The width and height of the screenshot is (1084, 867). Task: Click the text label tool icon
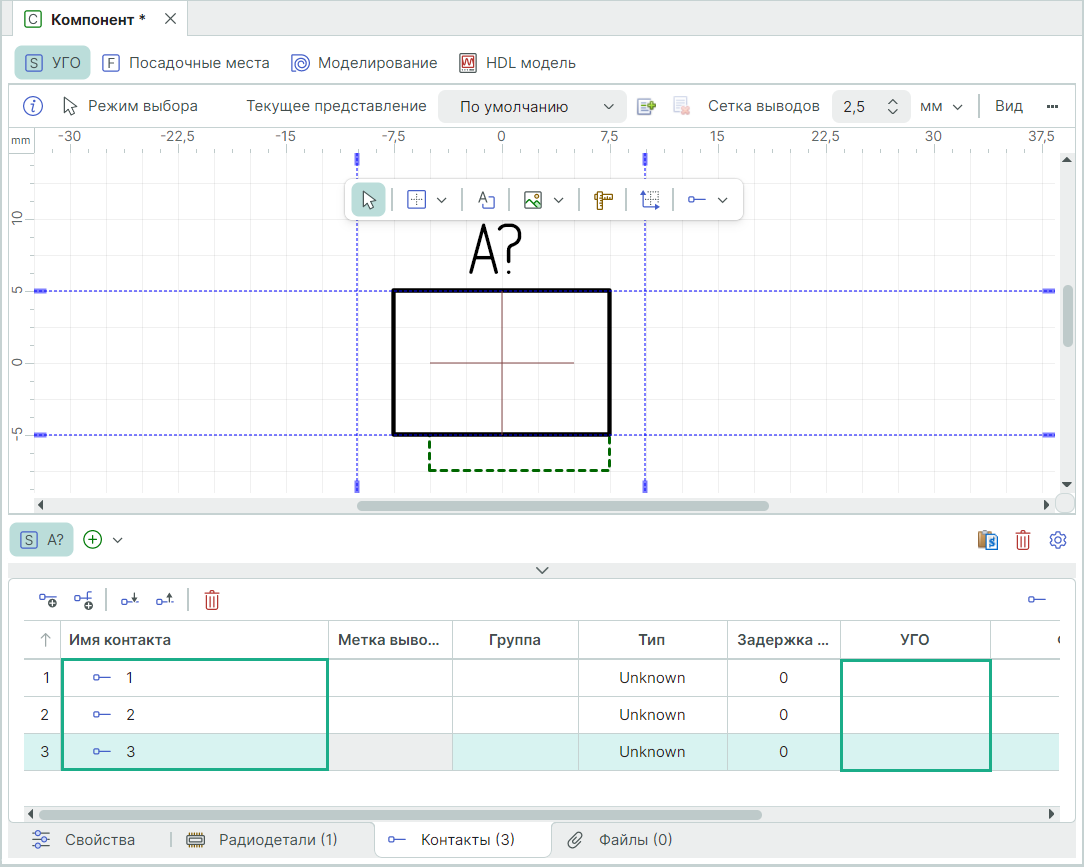[486, 200]
